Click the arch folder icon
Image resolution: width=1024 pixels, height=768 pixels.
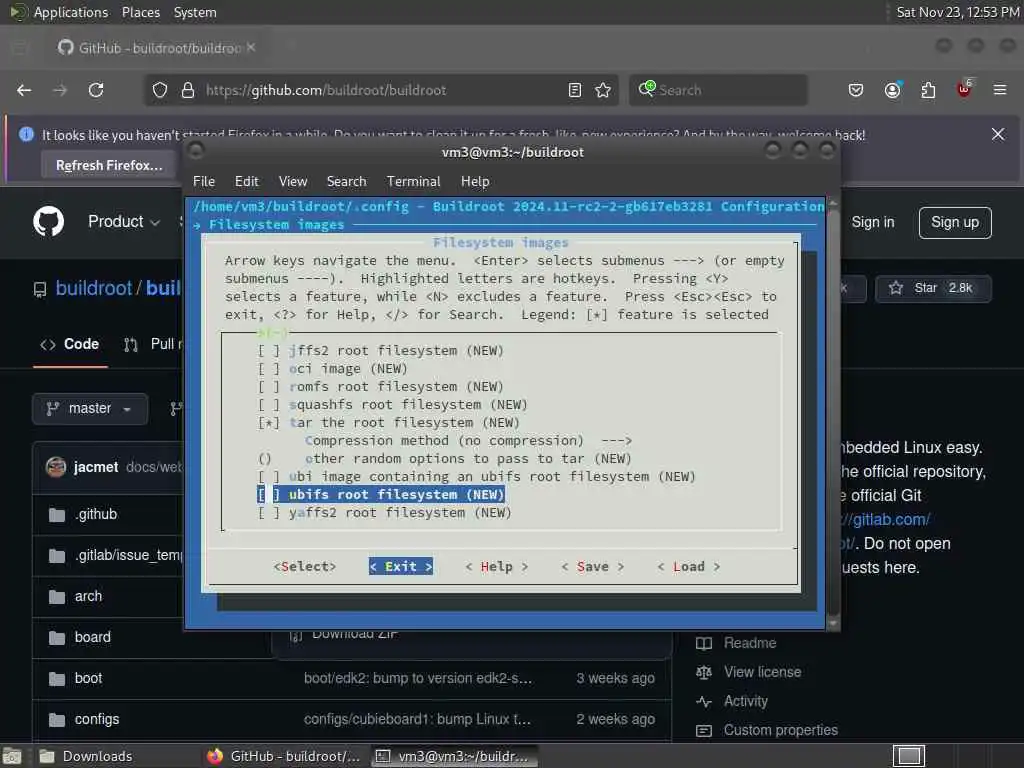click(x=57, y=597)
